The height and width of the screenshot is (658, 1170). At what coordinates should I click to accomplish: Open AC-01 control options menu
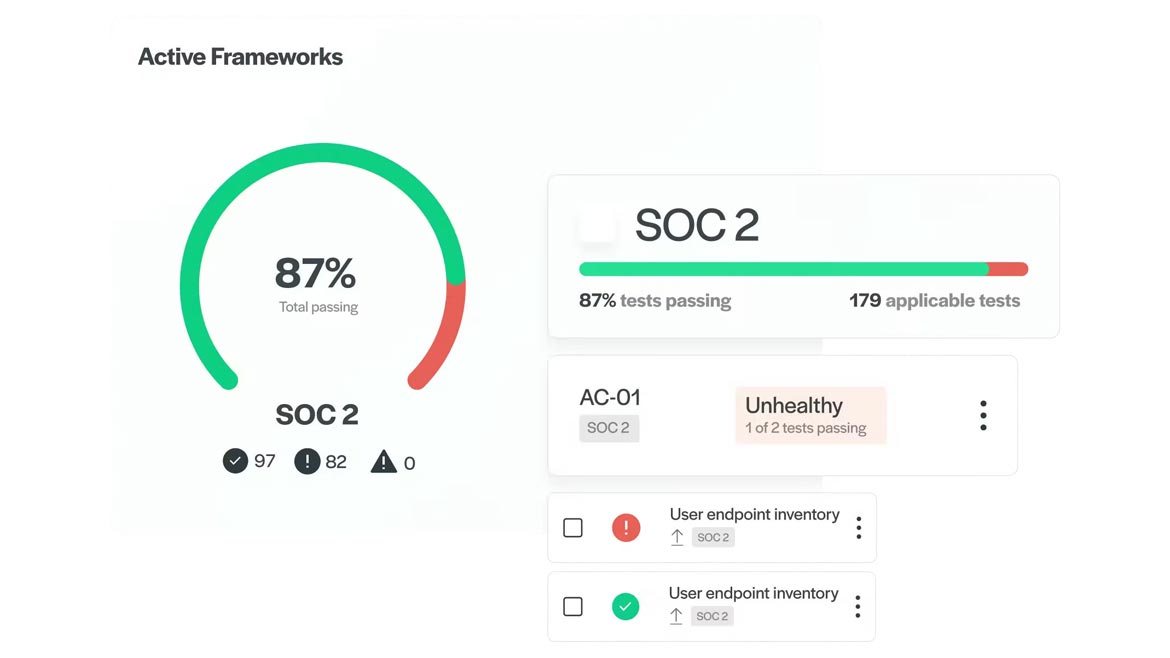pyautogui.click(x=983, y=415)
